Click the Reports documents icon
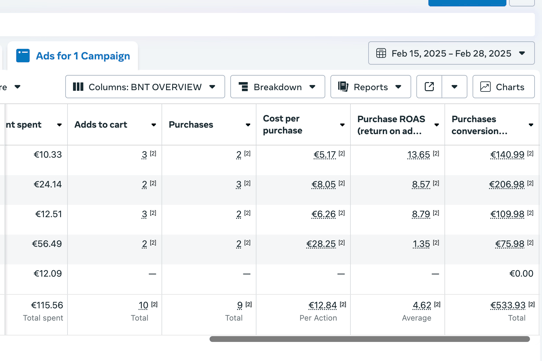 tap(343, 87)
